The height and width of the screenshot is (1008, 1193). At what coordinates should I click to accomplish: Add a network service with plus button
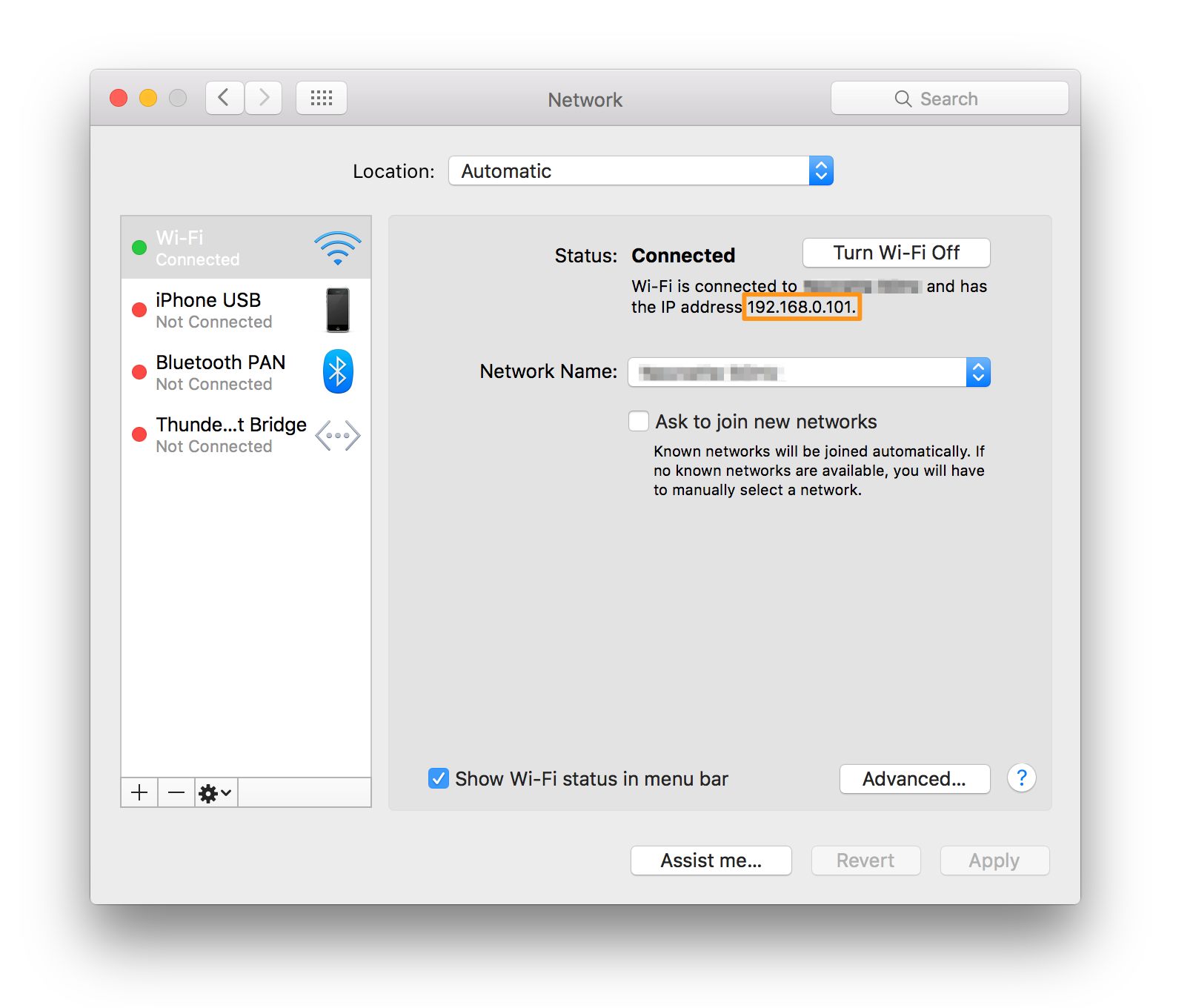pyautogui.click(x=139, y=792)
